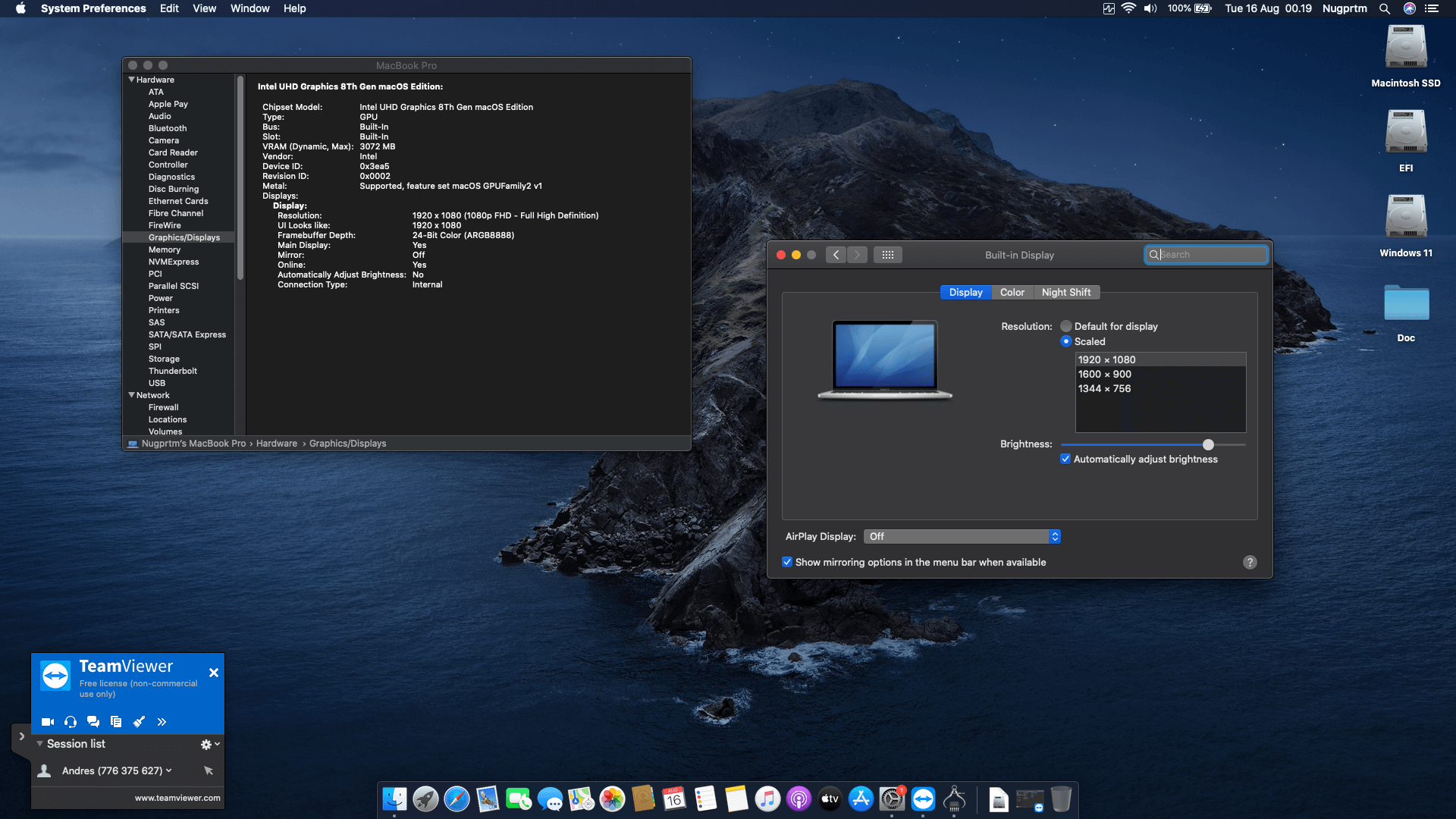Open Notification Center from menu bar
This screenshot has width=1456, height=819.
point(1432,8)
